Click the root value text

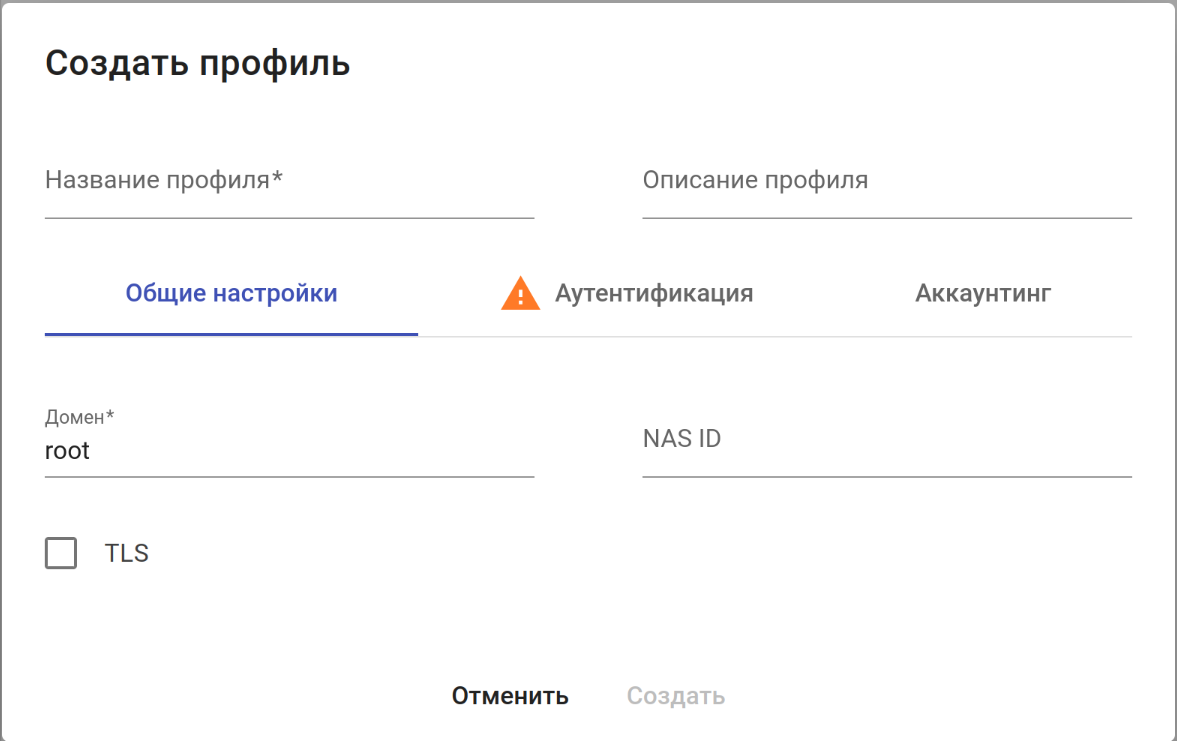tap(67, 451)
